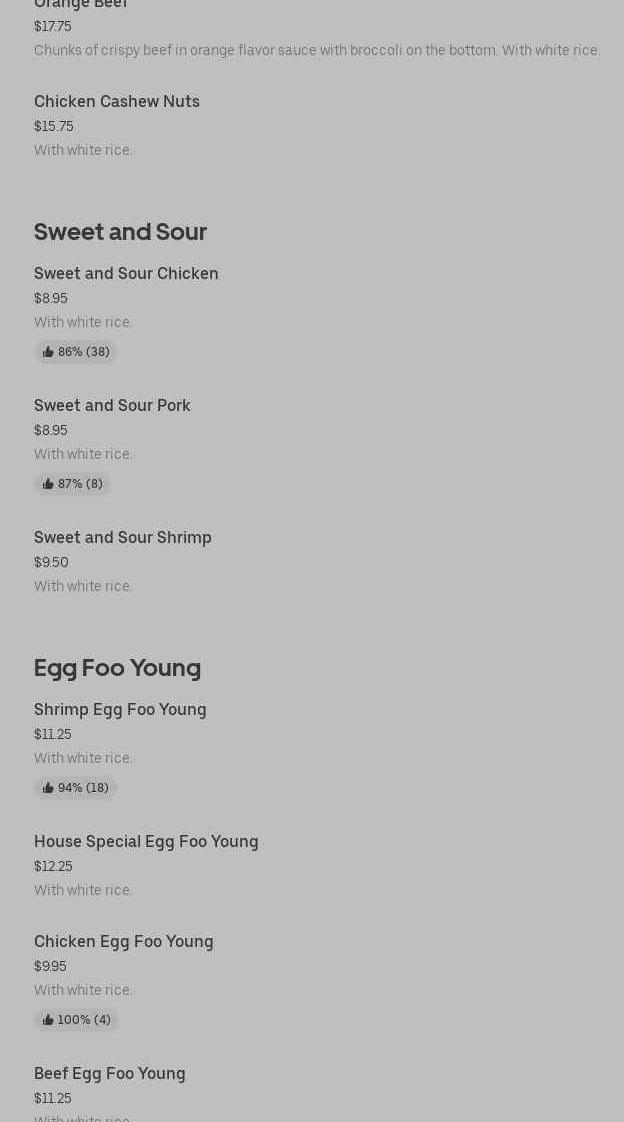The width and height of the screenshot is (624, 1122).
Task: Open Chicken Cashew Nuts menu item
Action: [117, 102]
